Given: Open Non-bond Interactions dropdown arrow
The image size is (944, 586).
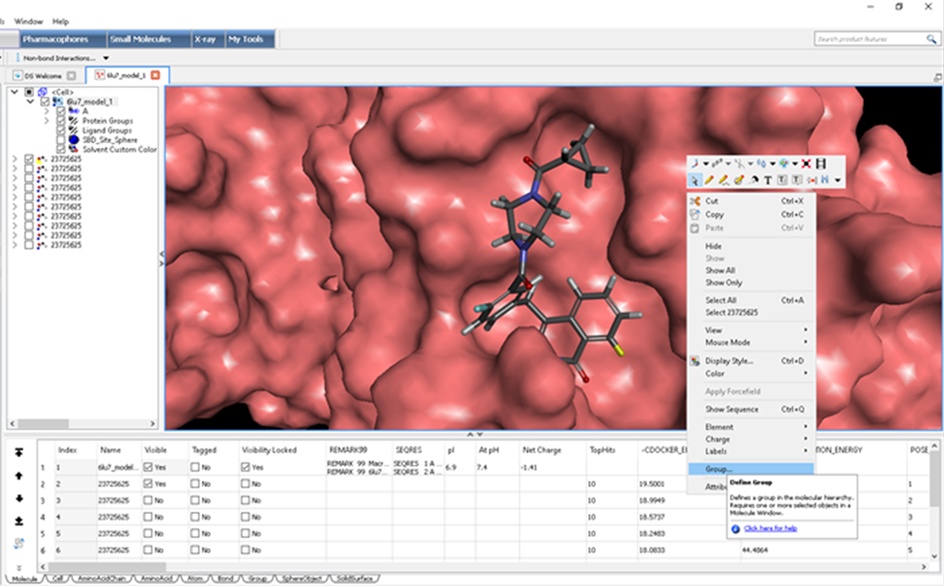Looking at the screenshot, I should point(106,58).
